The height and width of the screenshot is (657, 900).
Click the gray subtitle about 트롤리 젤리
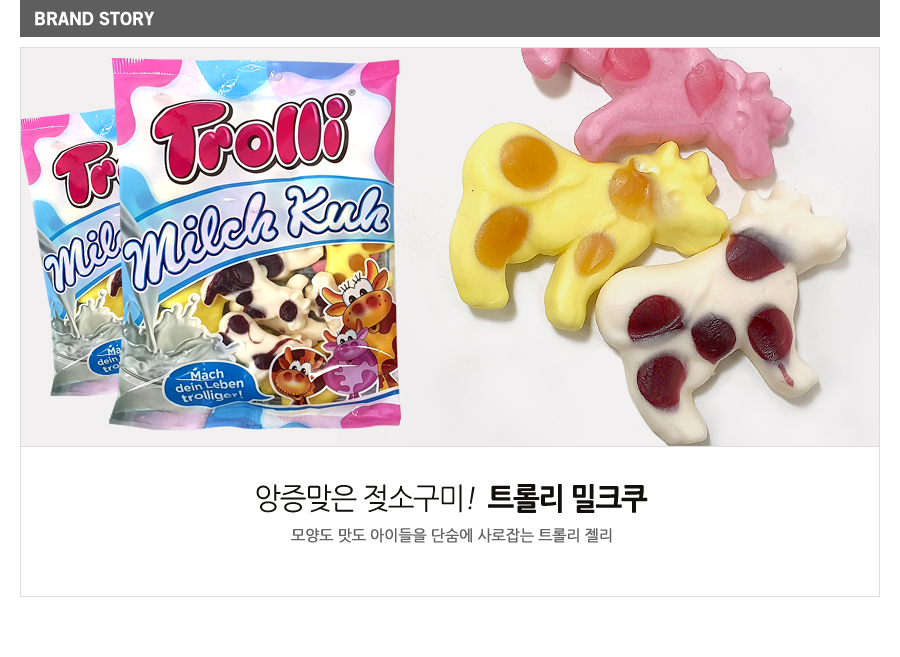click(451, 535)
